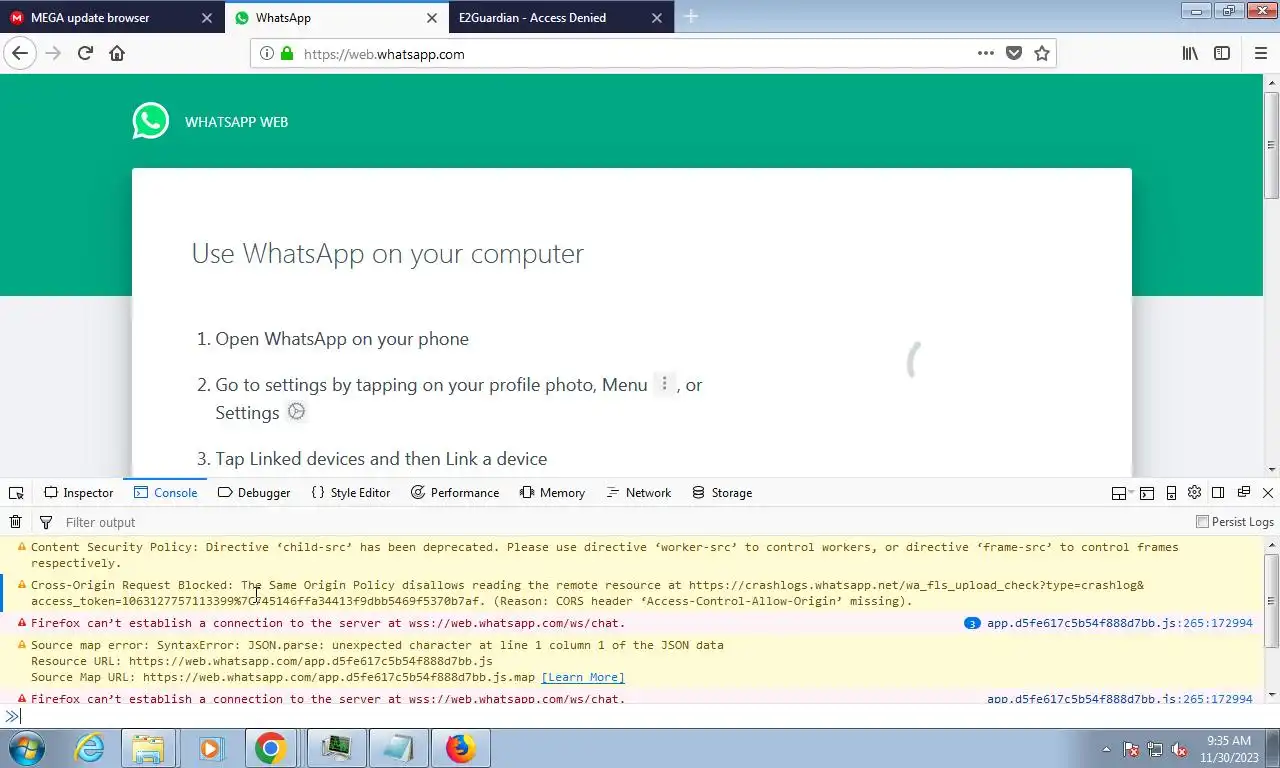Screen dimensions: 1280x768
Task: Open the Style Editor devtools tab
Action: pyautogui.click(x=350, y=493)
